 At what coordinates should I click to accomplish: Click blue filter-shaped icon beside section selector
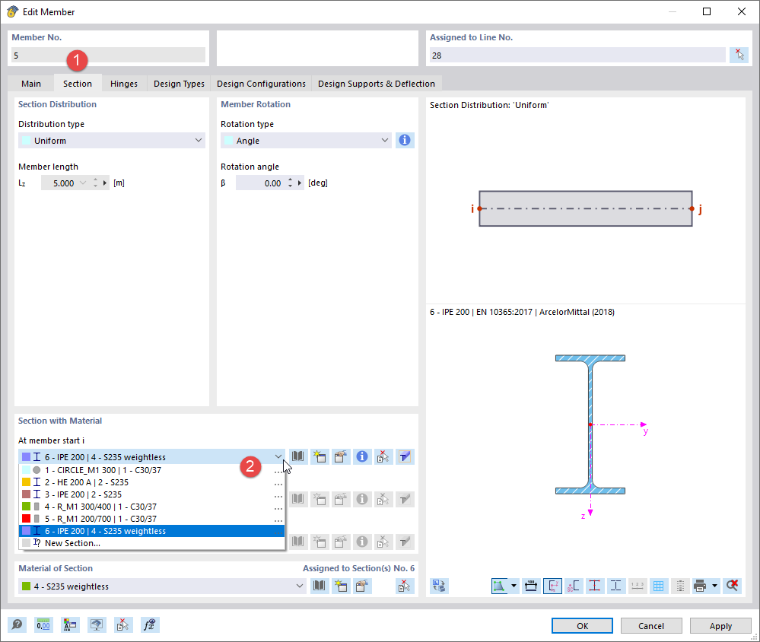(x=405, y=456)
